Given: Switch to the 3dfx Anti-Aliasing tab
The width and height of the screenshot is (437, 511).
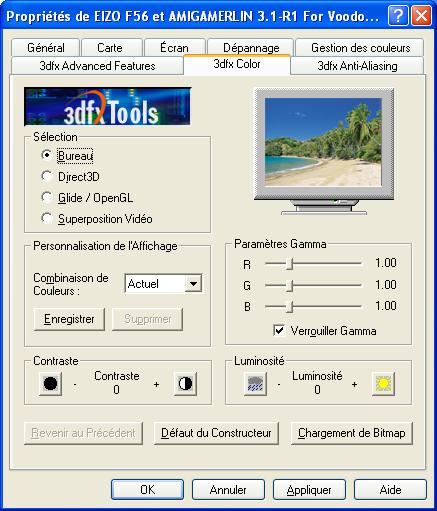Looking at the screenshot, I should pyautogui.click(x=357, y=66).
